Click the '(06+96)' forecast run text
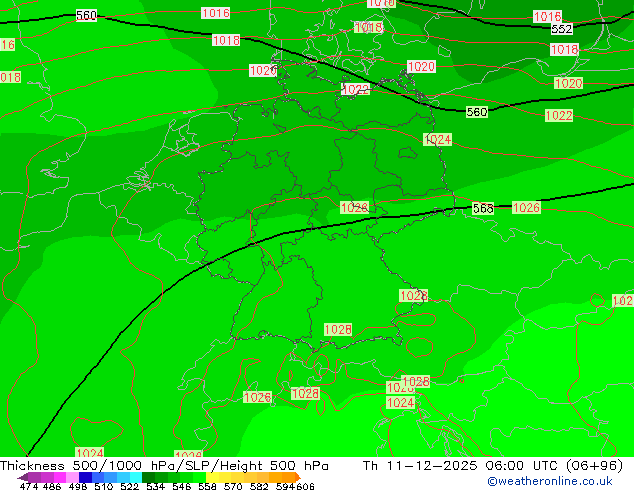The image size is (634, 490). pyautogui.click(x=594, y=466)
